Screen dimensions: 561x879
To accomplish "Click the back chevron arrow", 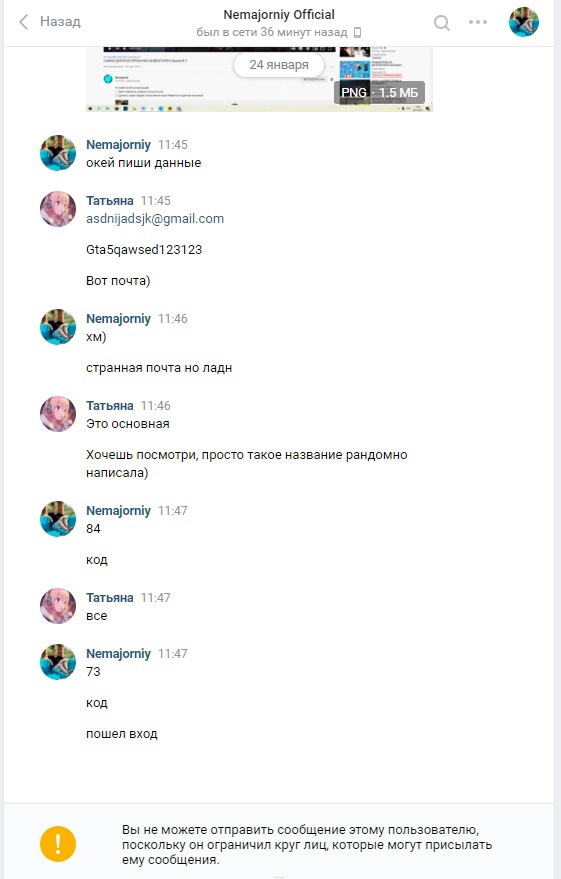I will click(24, 22).
